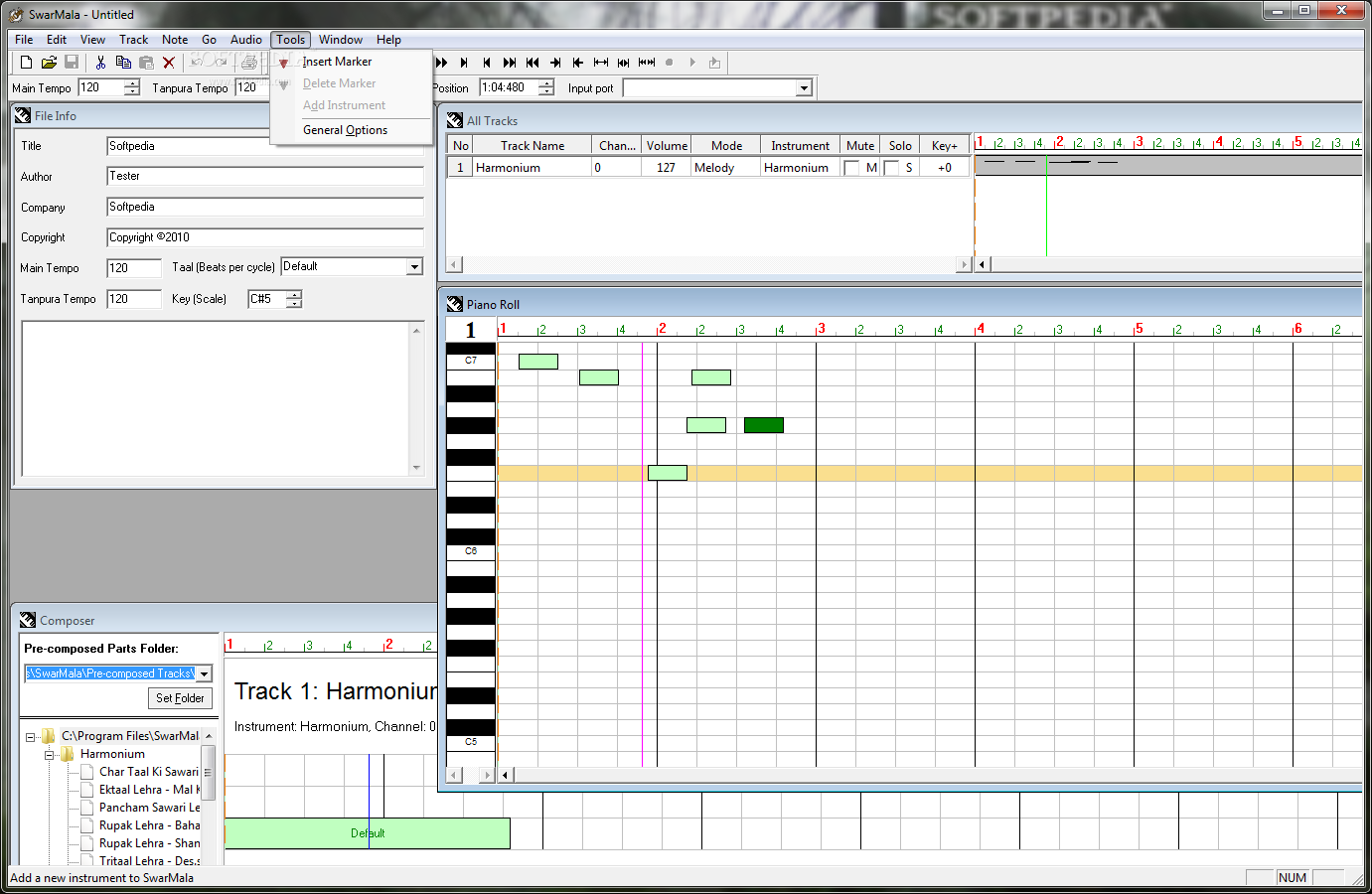Click the Mode column header
The height and width of the screenshot is (894, 1372).
pyautogui.click(x=726, y=145)
